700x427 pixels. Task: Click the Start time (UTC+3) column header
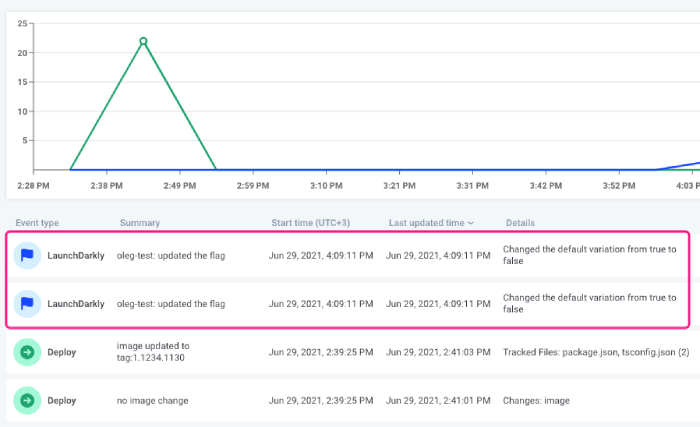[x=311, y=223]
